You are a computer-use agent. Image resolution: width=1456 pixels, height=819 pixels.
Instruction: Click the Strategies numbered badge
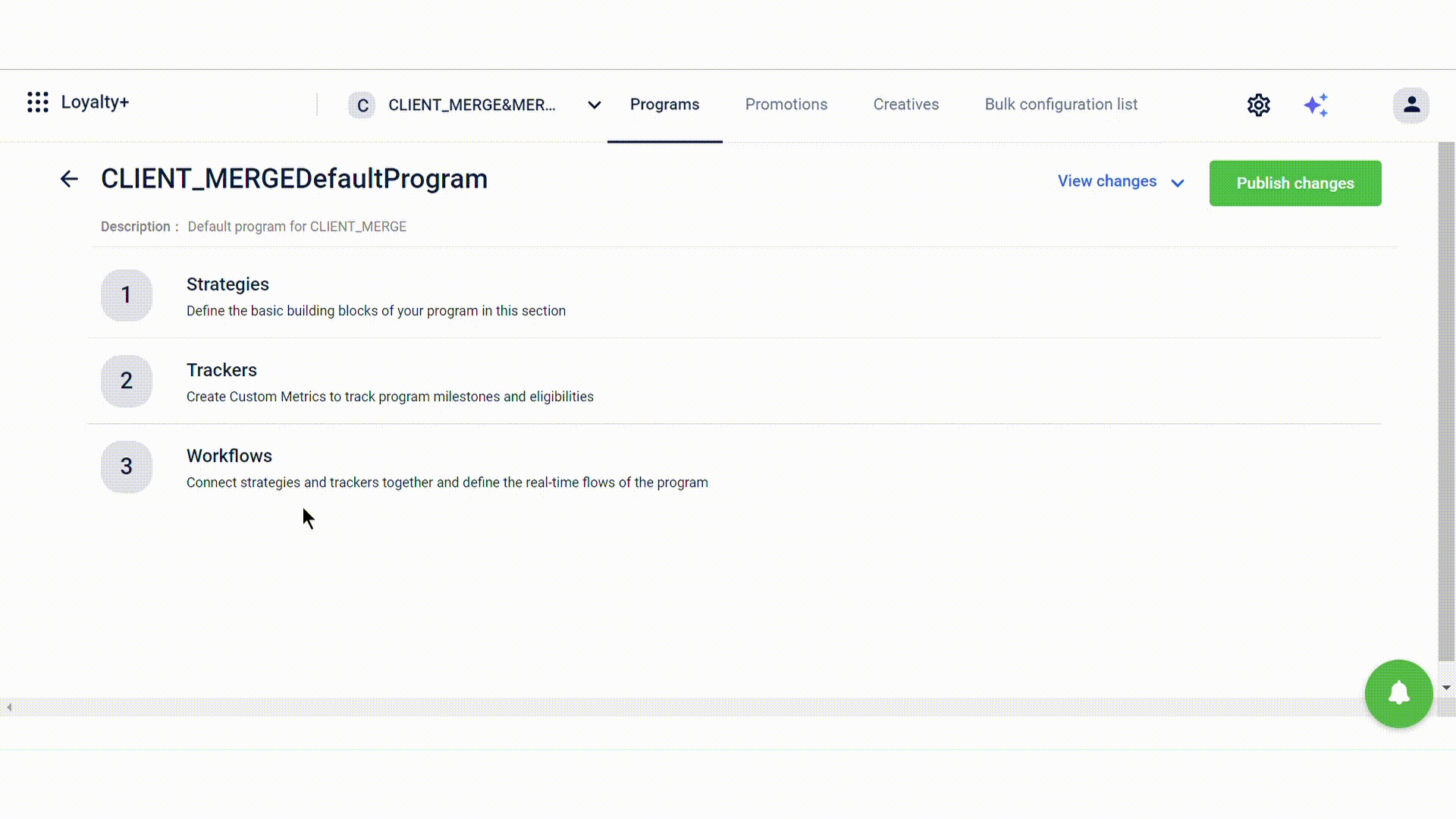pos(125,294)
